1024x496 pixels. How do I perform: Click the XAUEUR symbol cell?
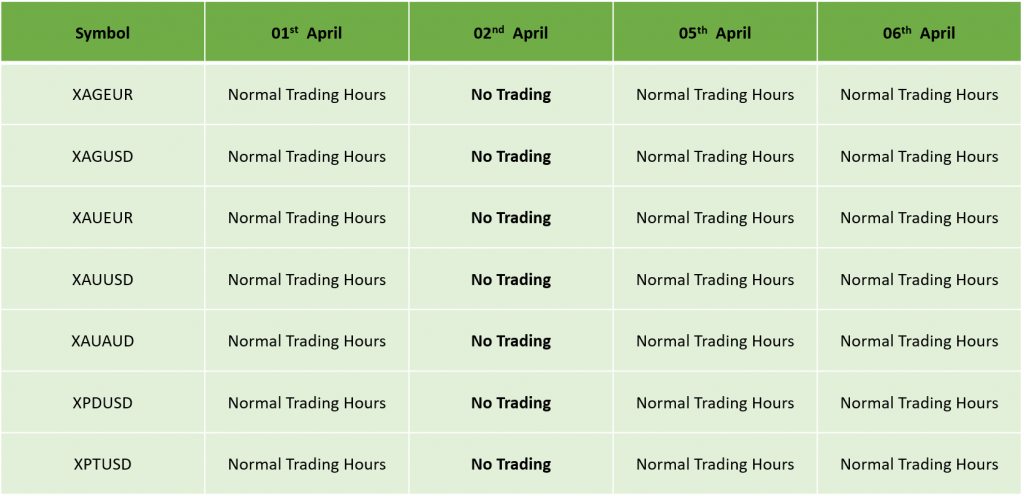tap(103, 217)
